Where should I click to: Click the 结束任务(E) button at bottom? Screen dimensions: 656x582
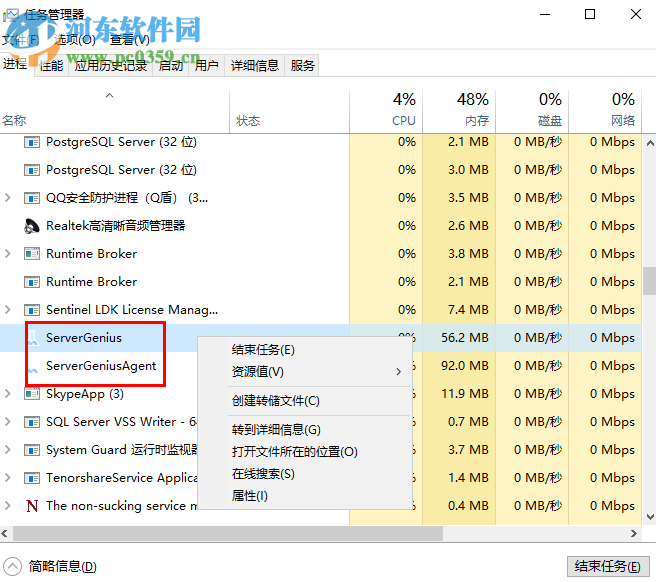608,567
